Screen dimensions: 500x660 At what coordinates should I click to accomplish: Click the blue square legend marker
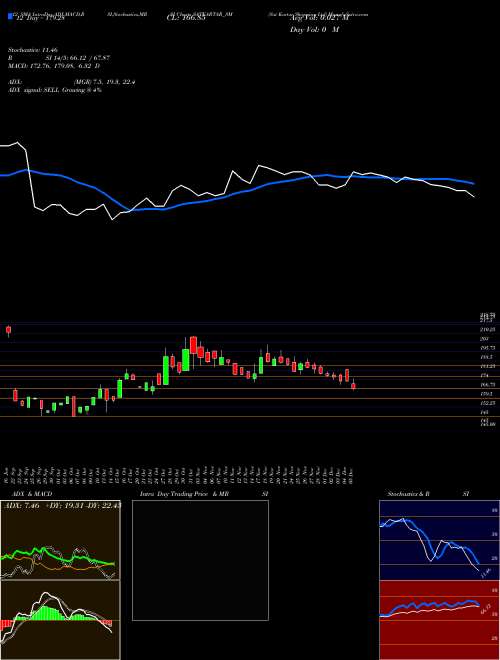(10, 17)
